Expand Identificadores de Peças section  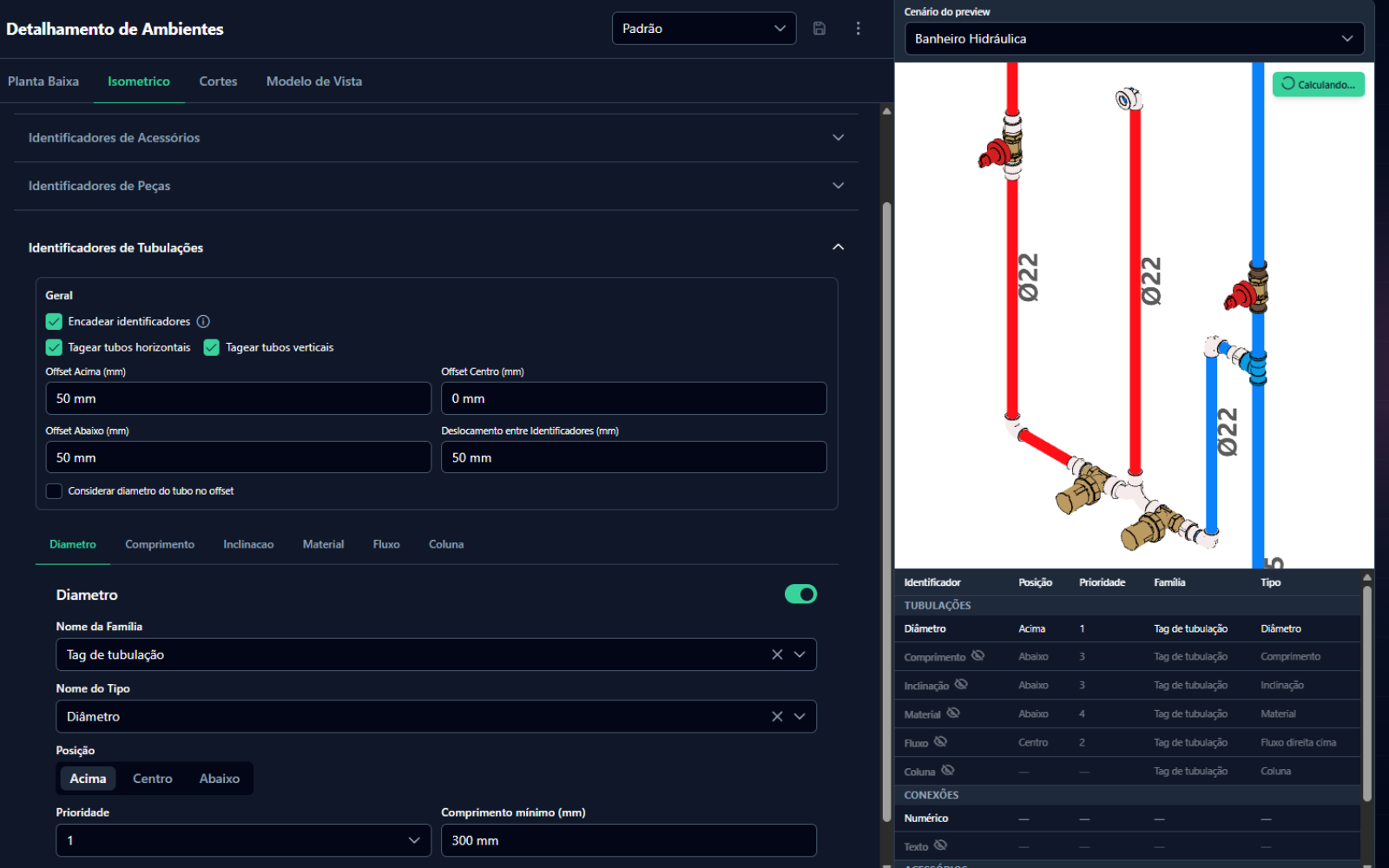(x=436, y=186)
